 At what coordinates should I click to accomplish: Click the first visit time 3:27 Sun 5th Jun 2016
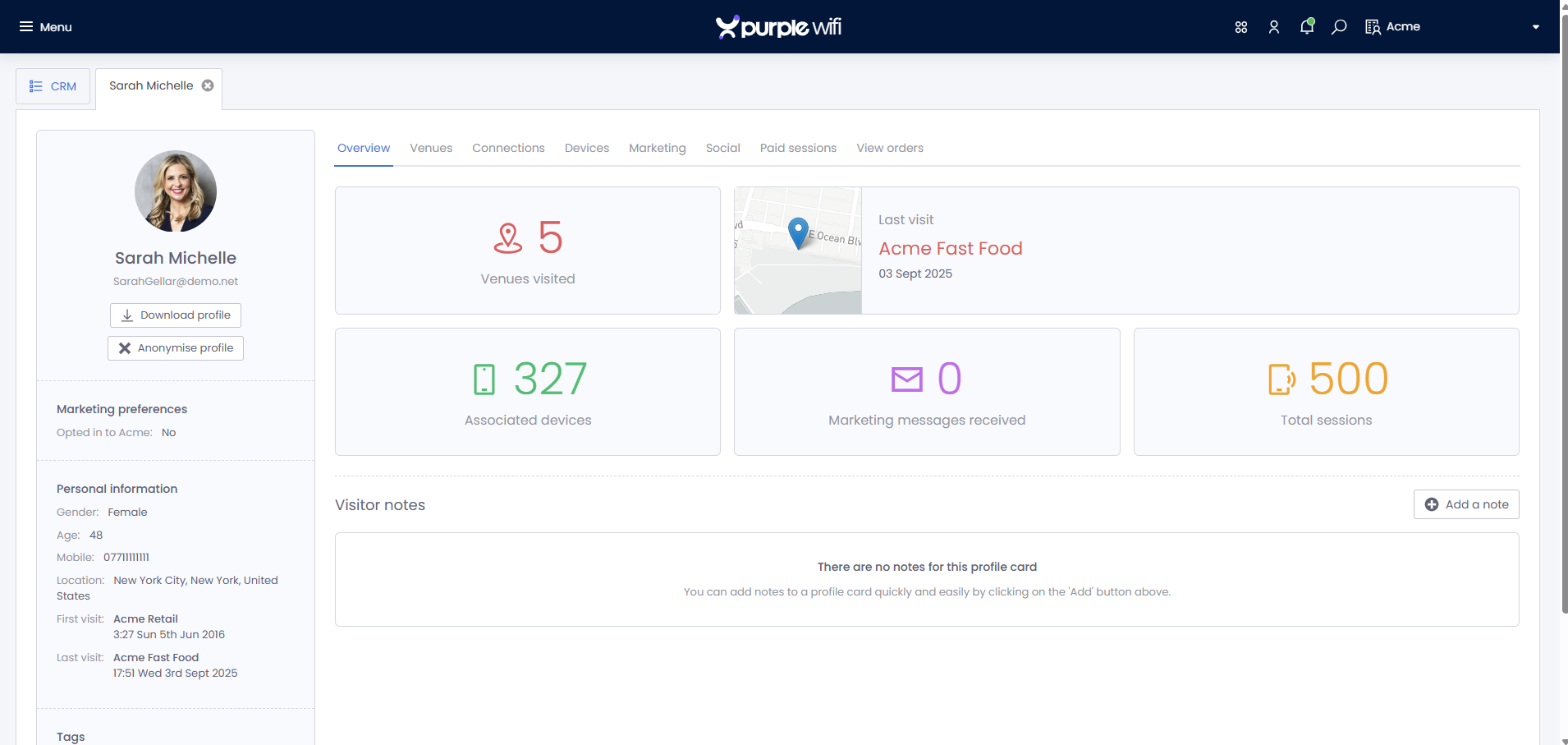(169, 634)
